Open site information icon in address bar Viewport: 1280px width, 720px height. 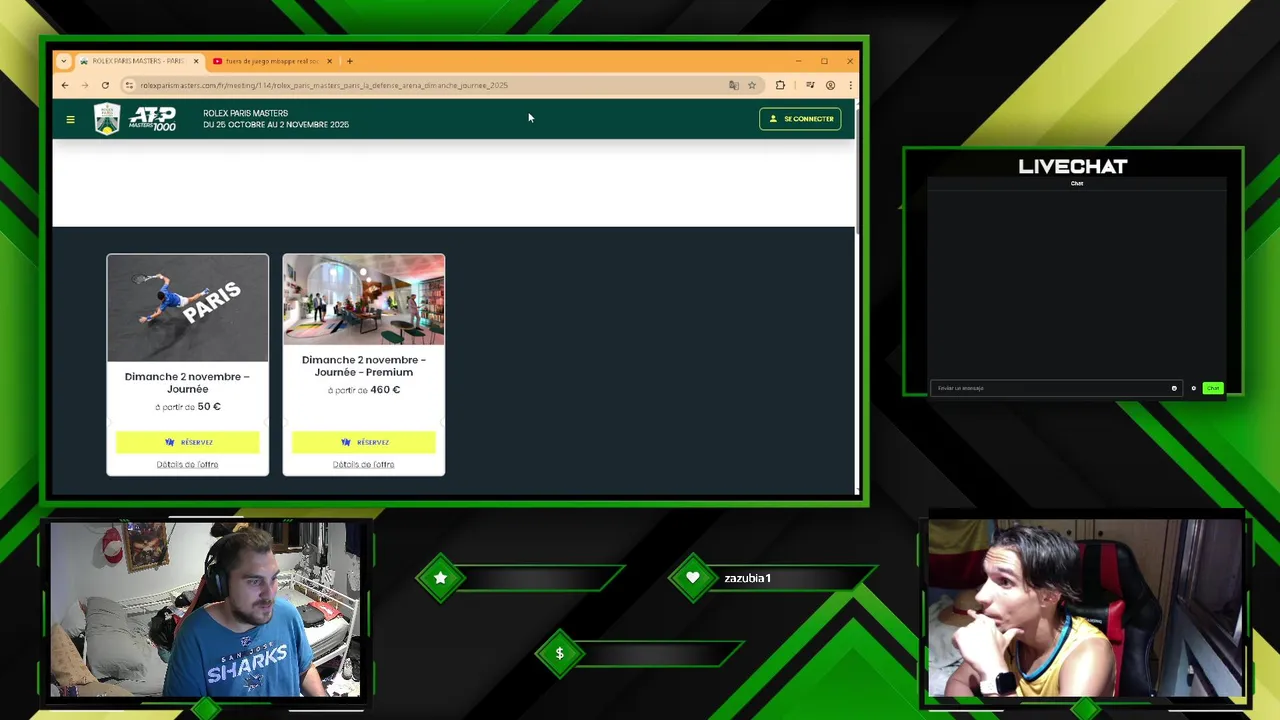[x=129, y=85]
